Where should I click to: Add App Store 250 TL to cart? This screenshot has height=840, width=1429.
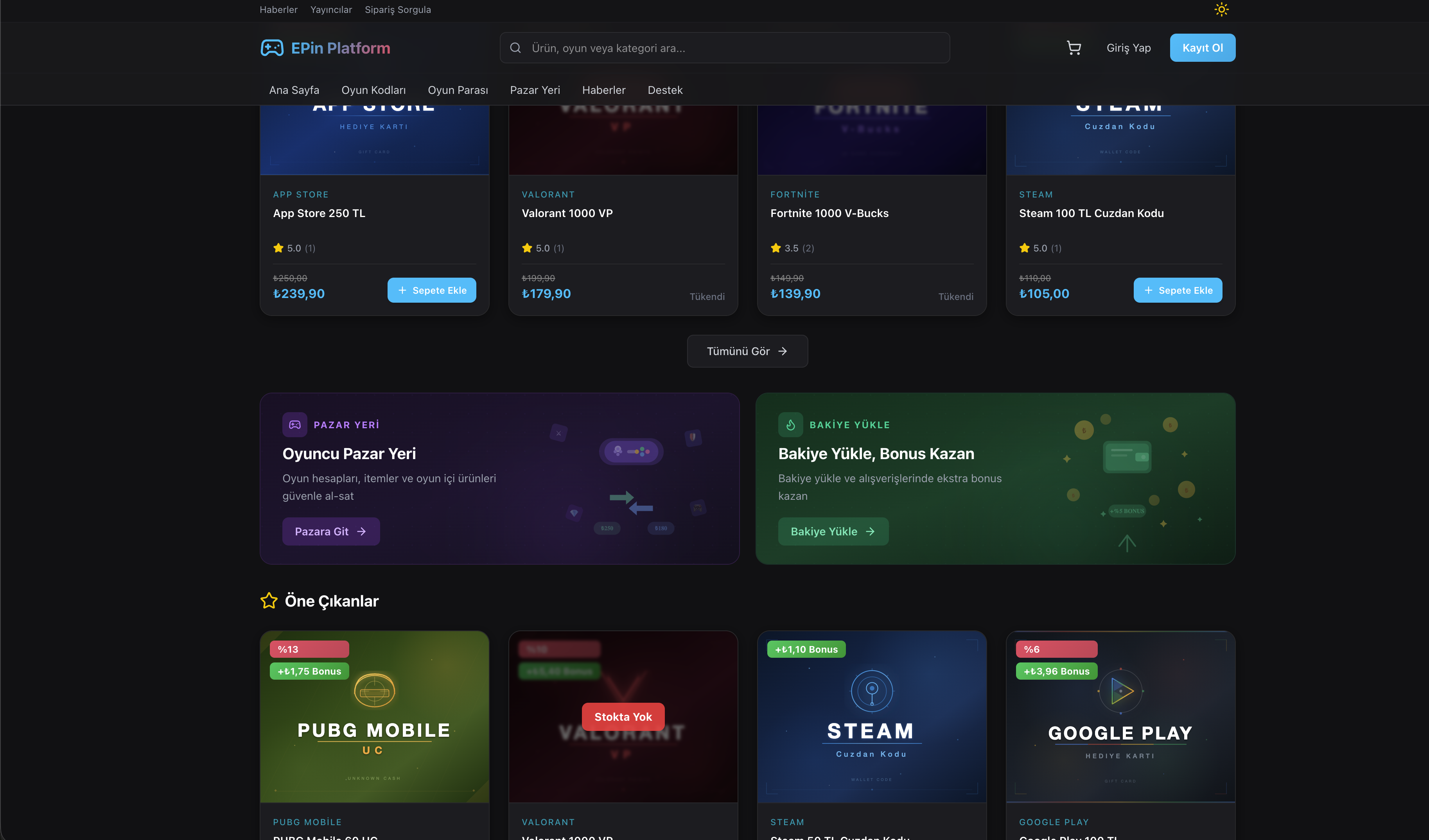tap(431, 291)
